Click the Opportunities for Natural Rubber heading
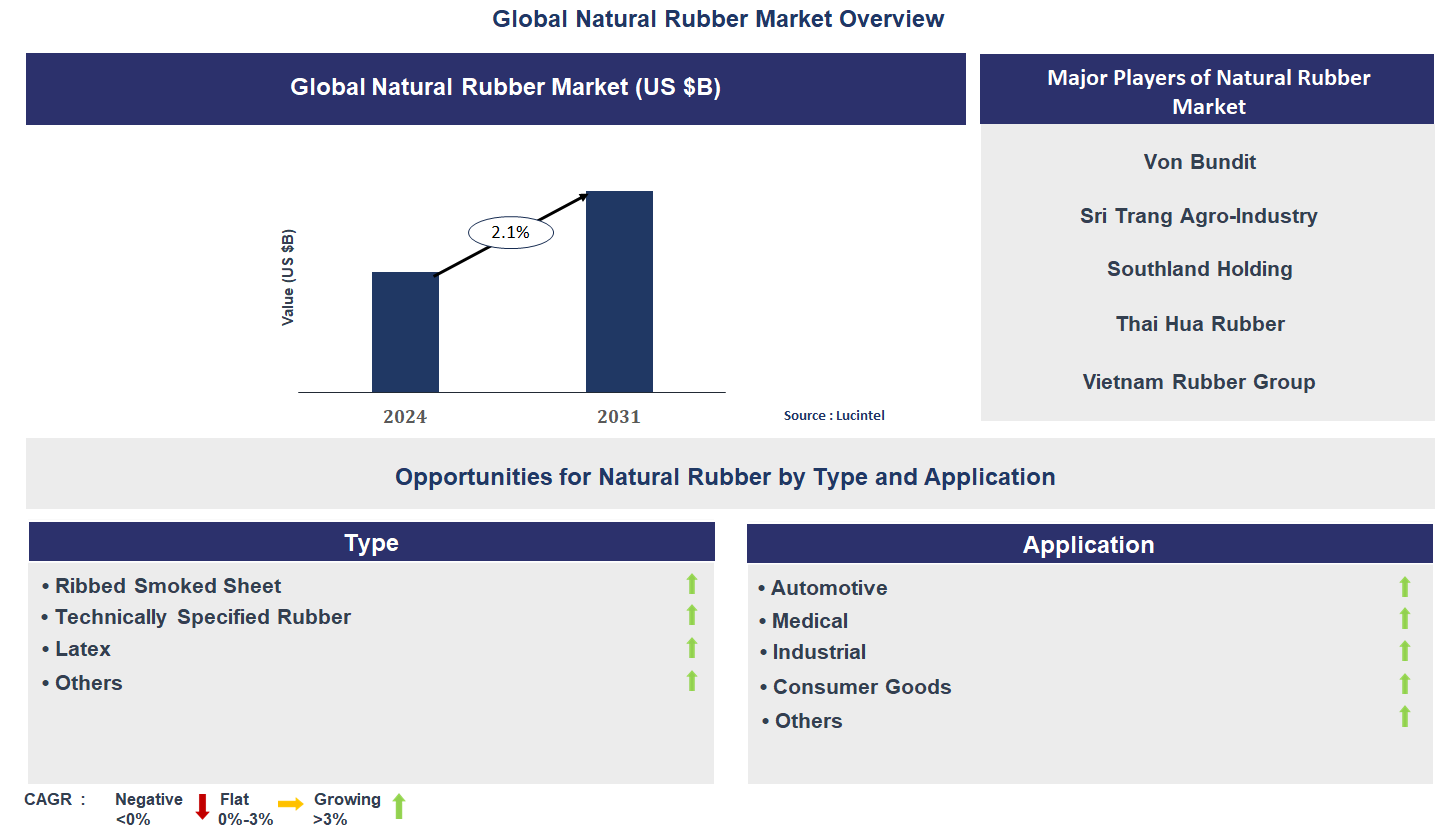Viewport: 1453px width, 837px height. click(x=725, y=477)
